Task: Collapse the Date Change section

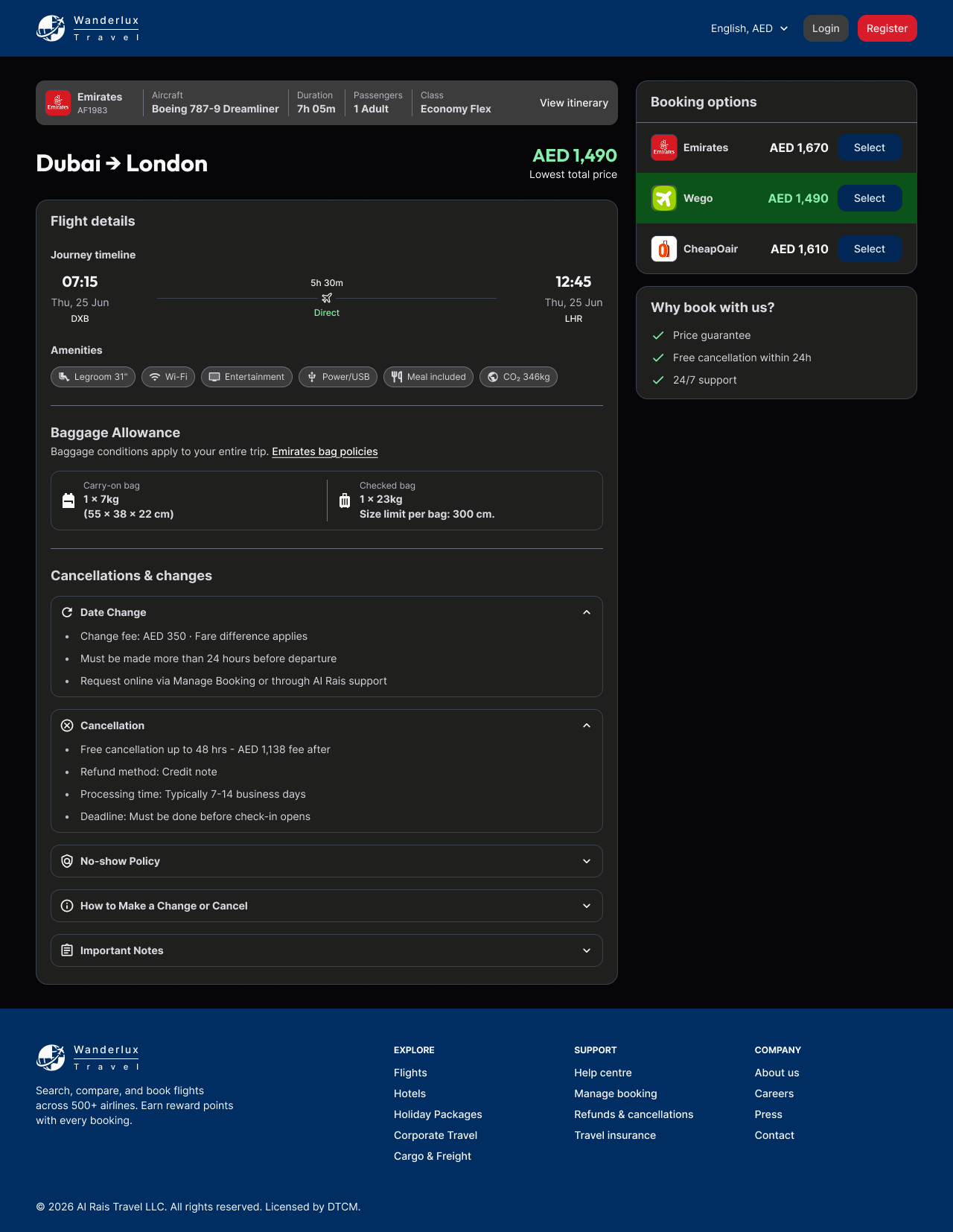Action: coord(587,612)
